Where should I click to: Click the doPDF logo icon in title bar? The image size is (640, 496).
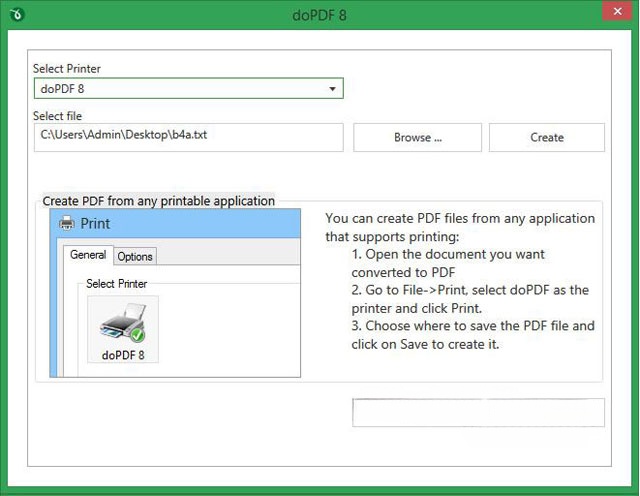click(17, 15)
